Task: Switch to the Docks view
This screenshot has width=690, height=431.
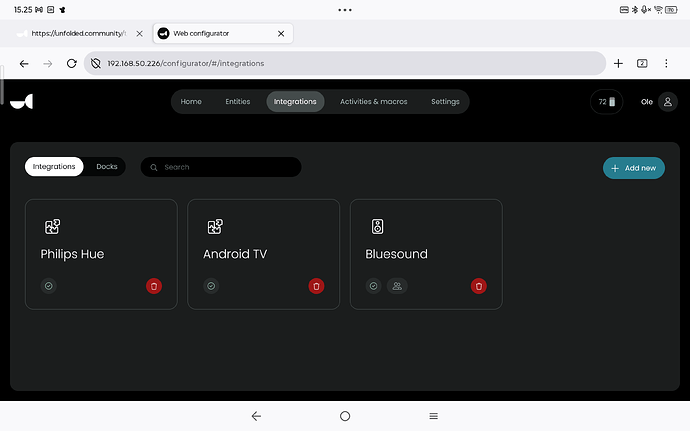Action: pos(107,167)
